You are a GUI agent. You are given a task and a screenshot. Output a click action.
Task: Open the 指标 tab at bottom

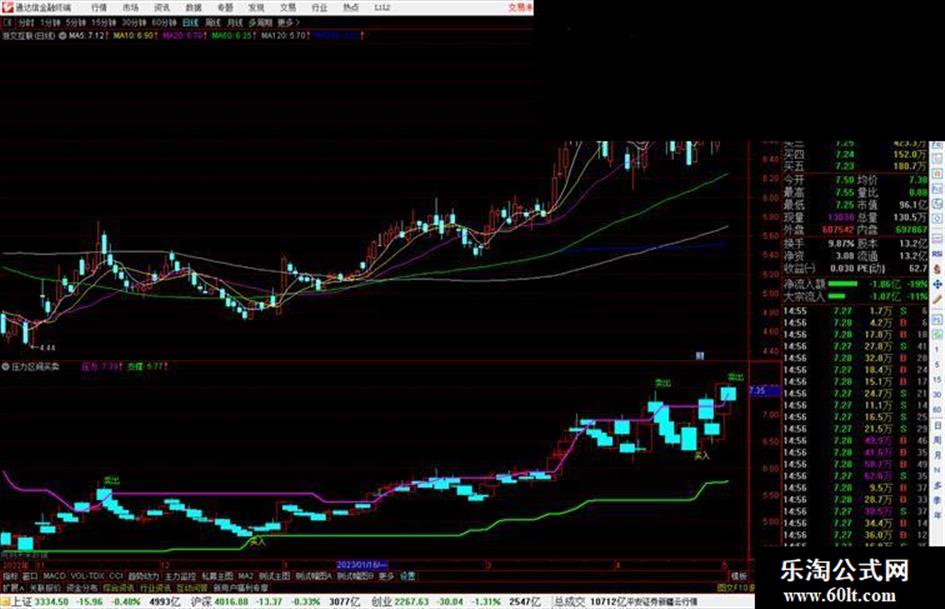10,576
